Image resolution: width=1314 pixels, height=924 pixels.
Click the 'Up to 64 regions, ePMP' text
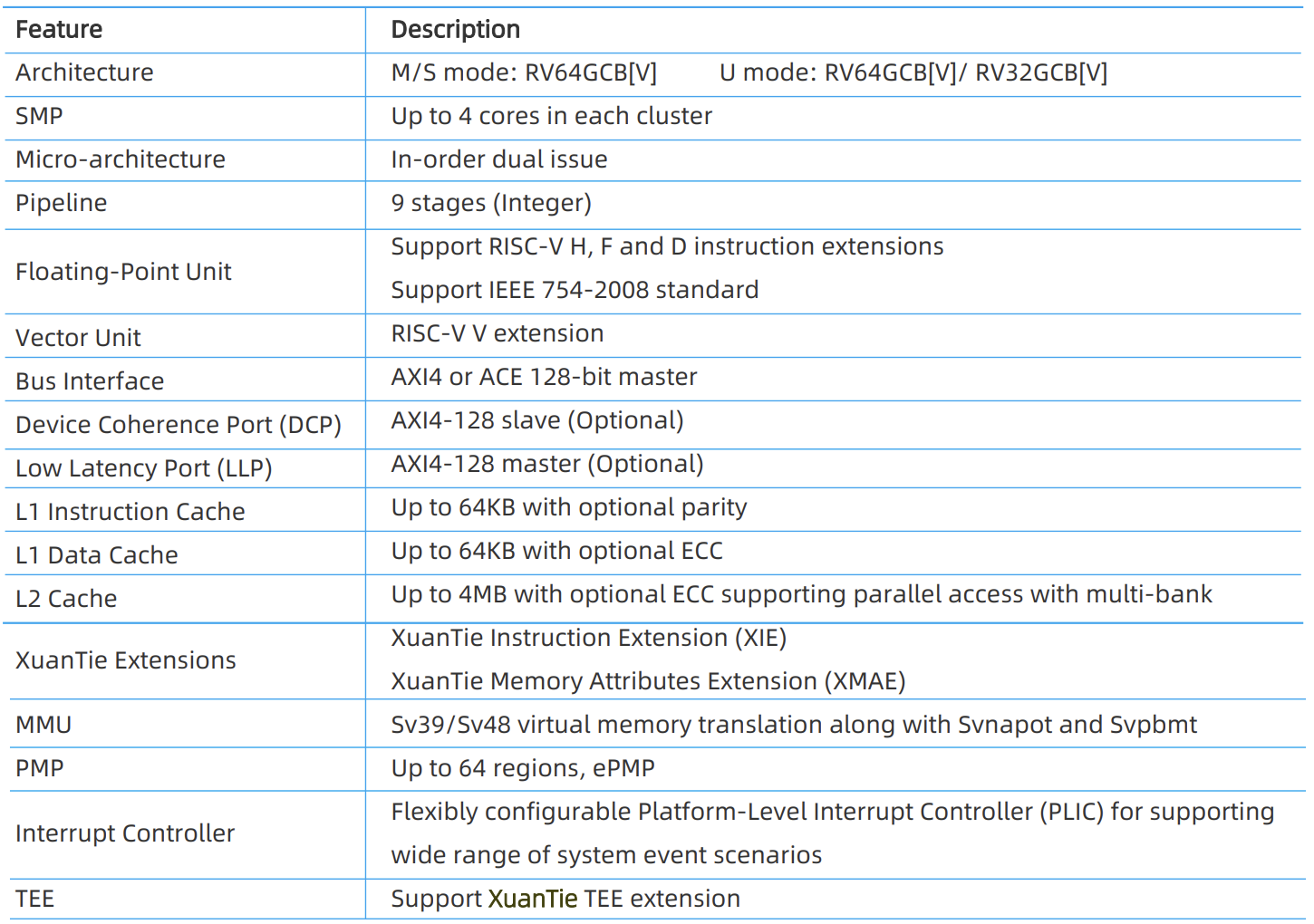tap(523, 768)
